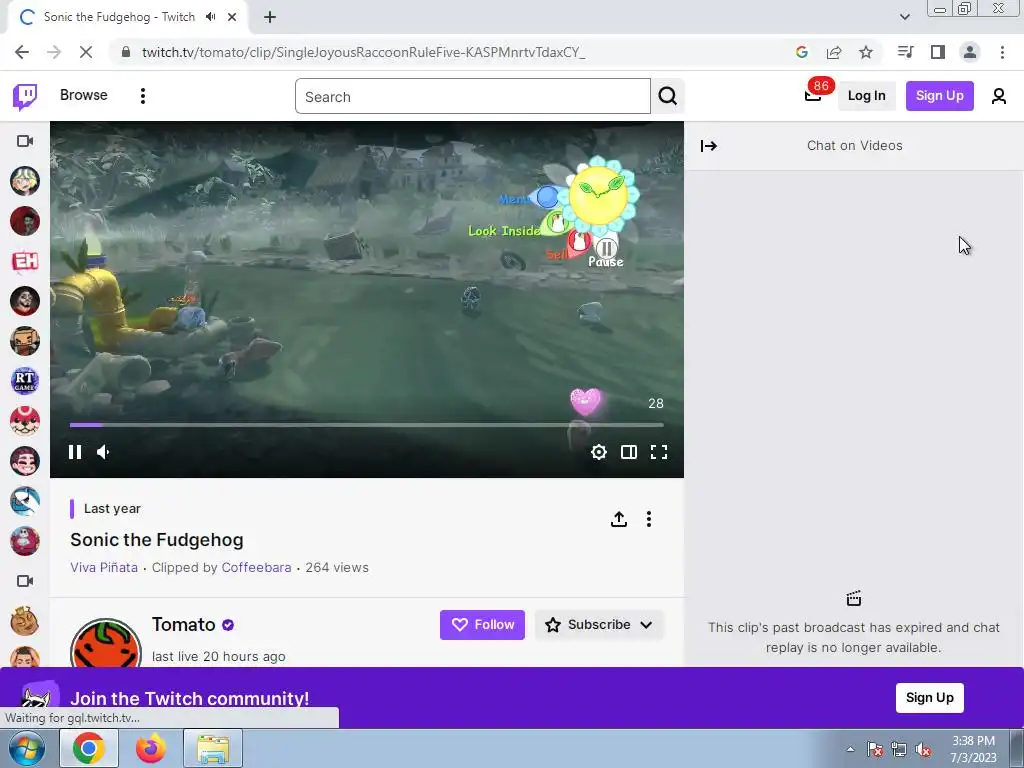Pause the video clip

click(75, 452)
